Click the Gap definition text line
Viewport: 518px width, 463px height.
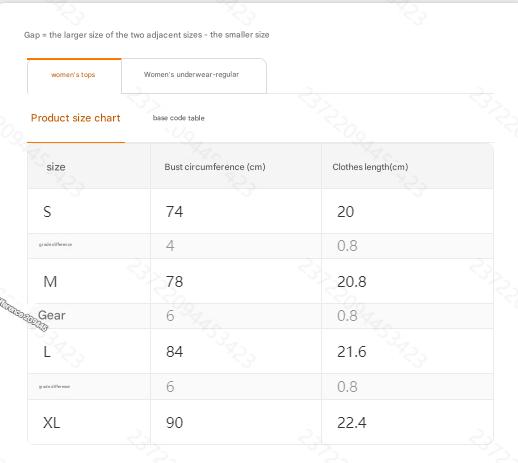click(147, 35)
